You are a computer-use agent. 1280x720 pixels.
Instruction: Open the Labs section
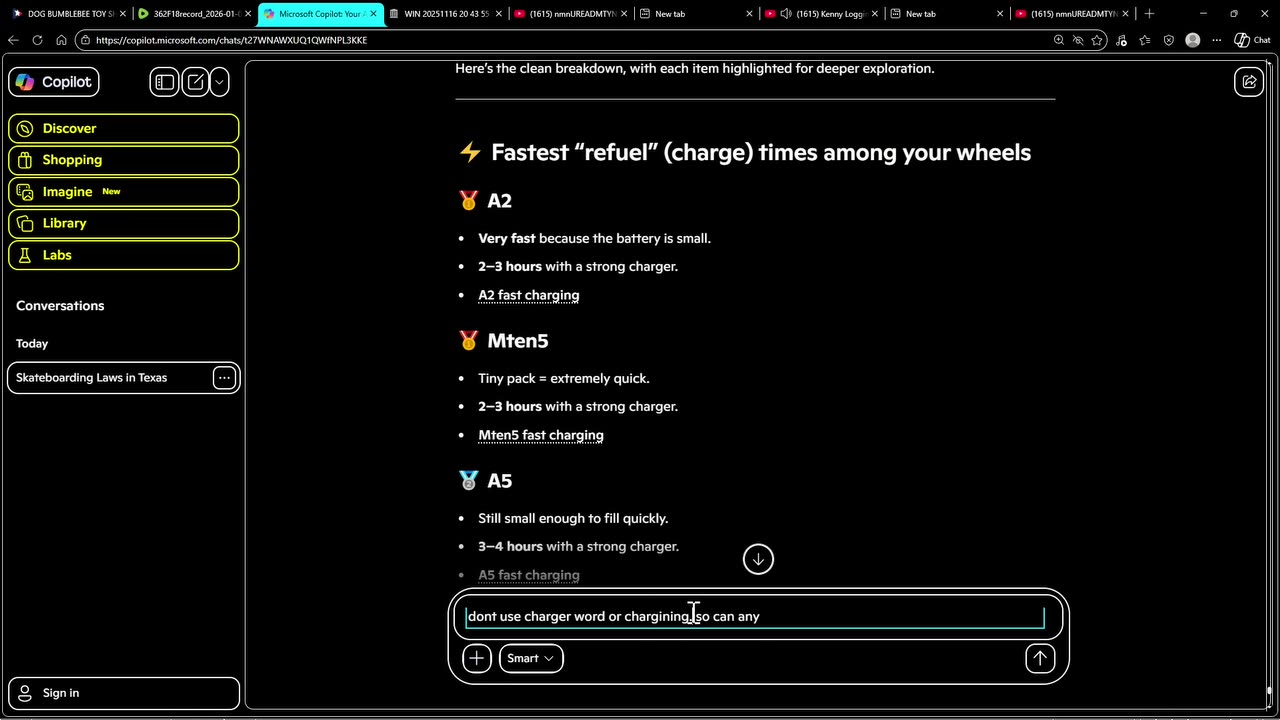[124, 255]
